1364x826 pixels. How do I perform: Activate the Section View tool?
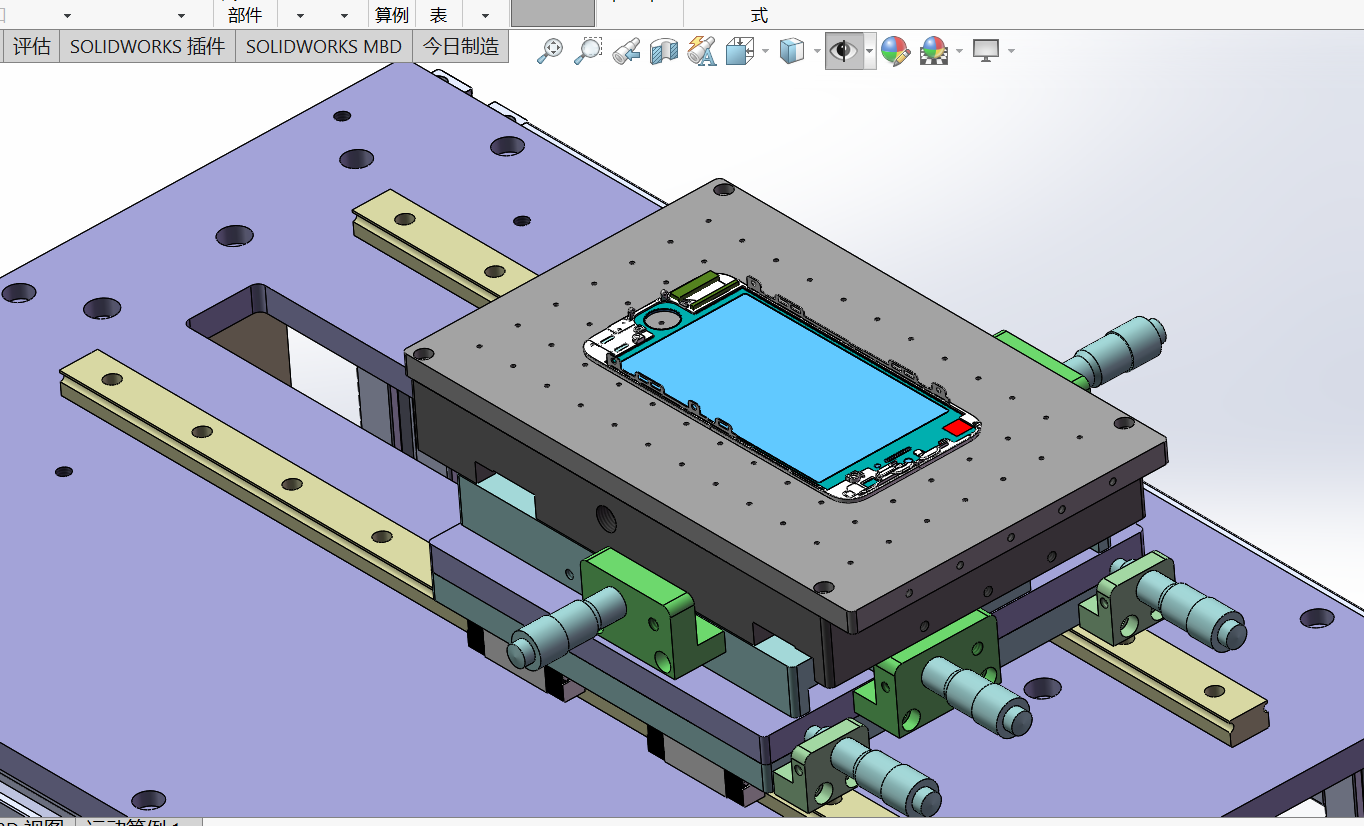click(664, 50)
